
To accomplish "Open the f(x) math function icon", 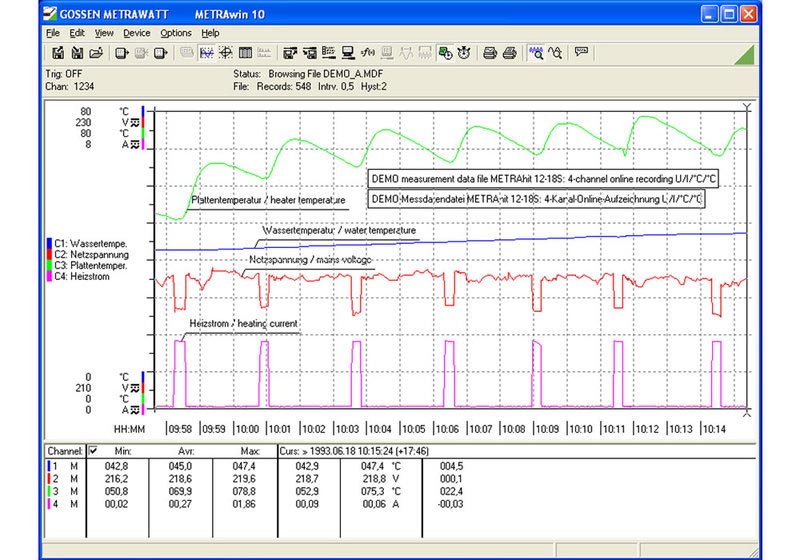I will (x=368, y=53).
